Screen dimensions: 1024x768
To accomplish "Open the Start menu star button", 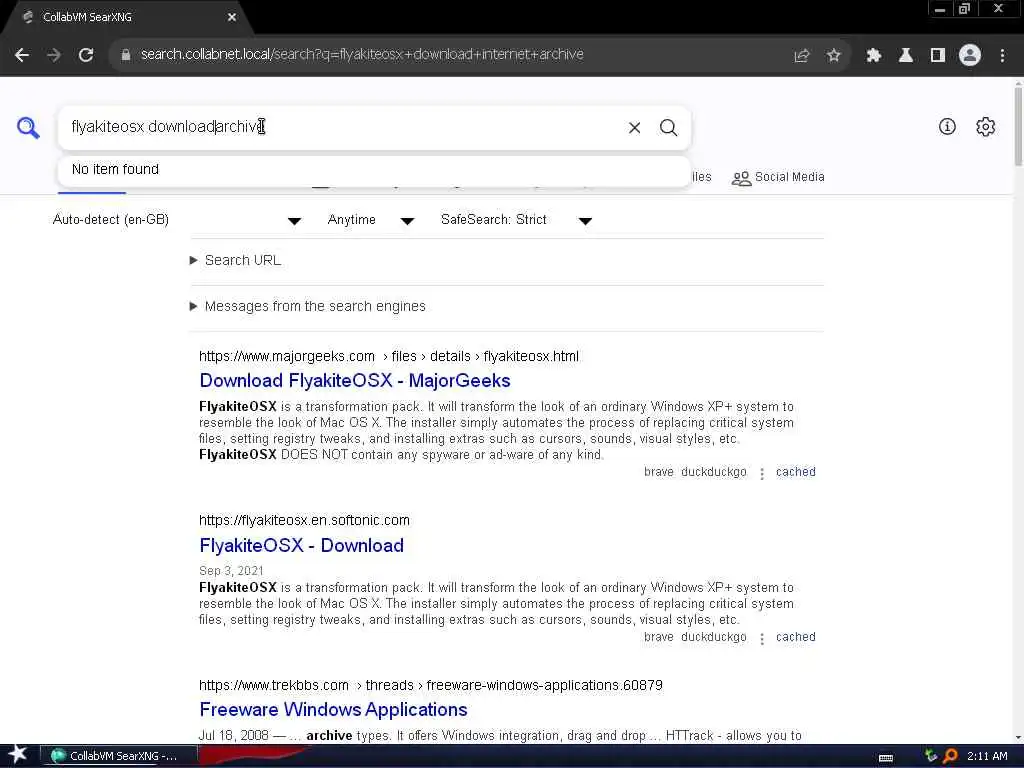I will click(x=18, y=755).
